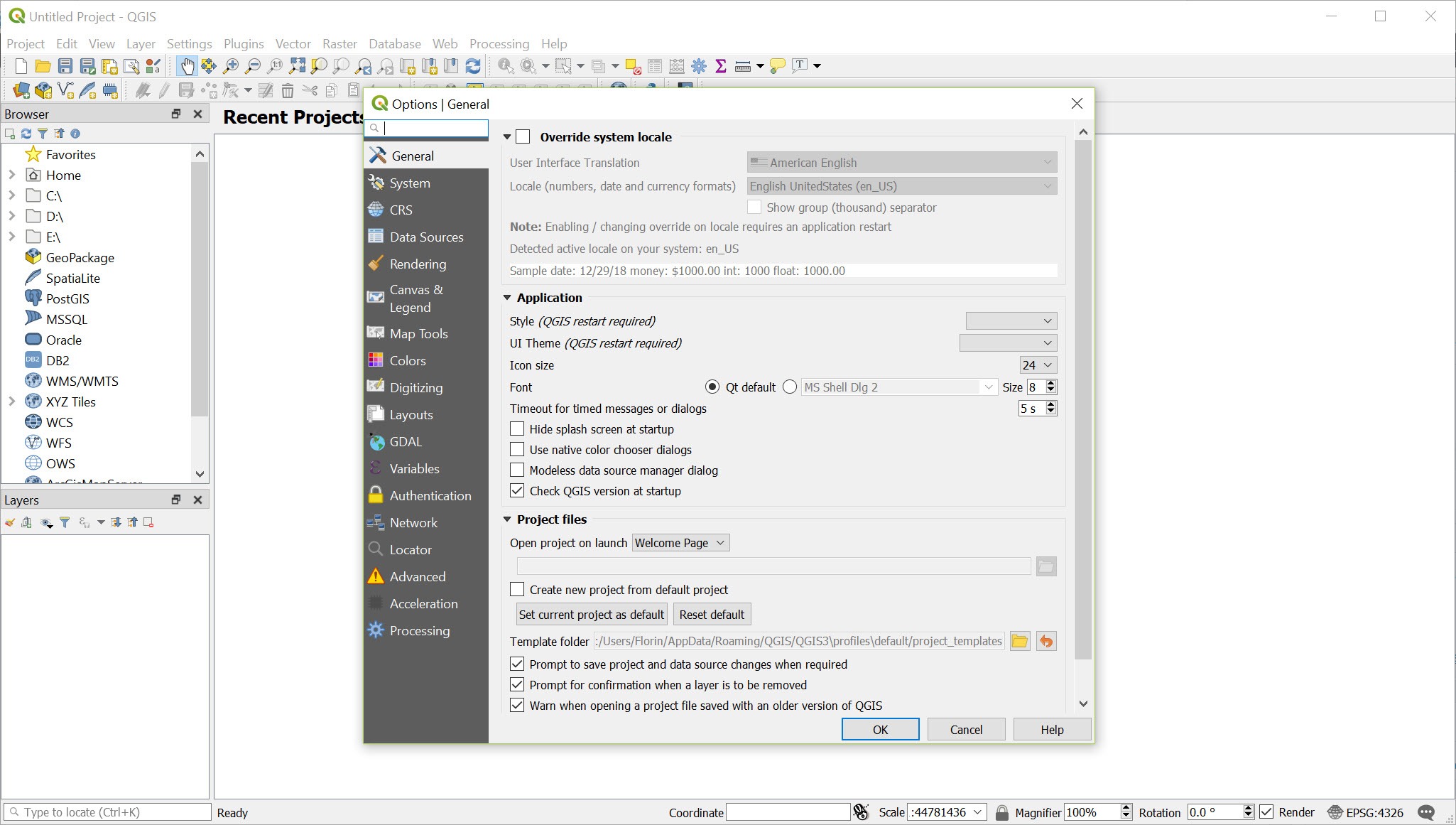Click the Refresh canvas icon in toolbar
1456x825 pixels.
[473, 66]
